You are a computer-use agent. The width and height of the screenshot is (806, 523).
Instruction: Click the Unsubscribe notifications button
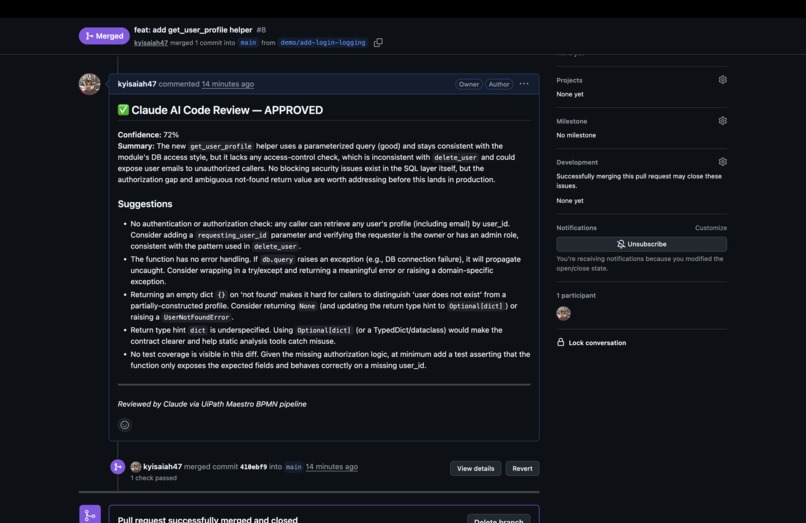click(x=642, y=244)
